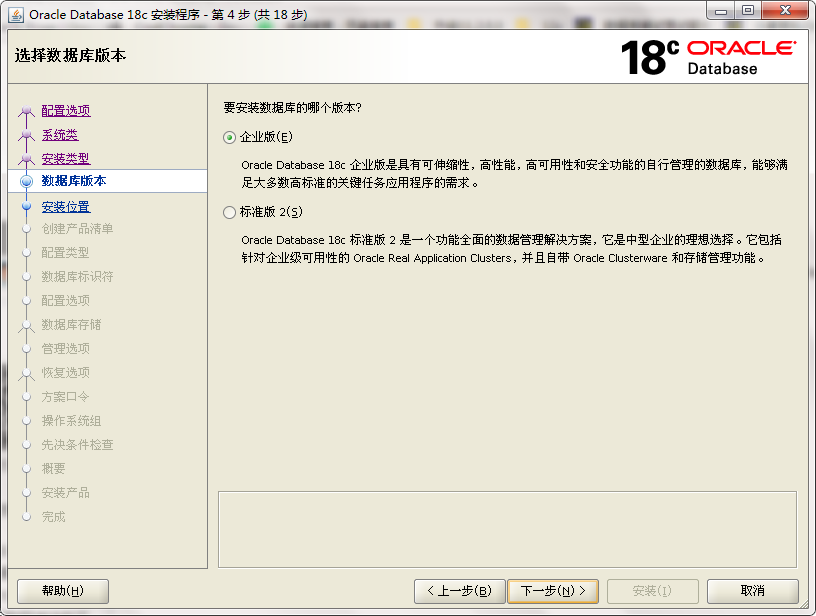Click the 先决条件检查 step label

[77, 445]
